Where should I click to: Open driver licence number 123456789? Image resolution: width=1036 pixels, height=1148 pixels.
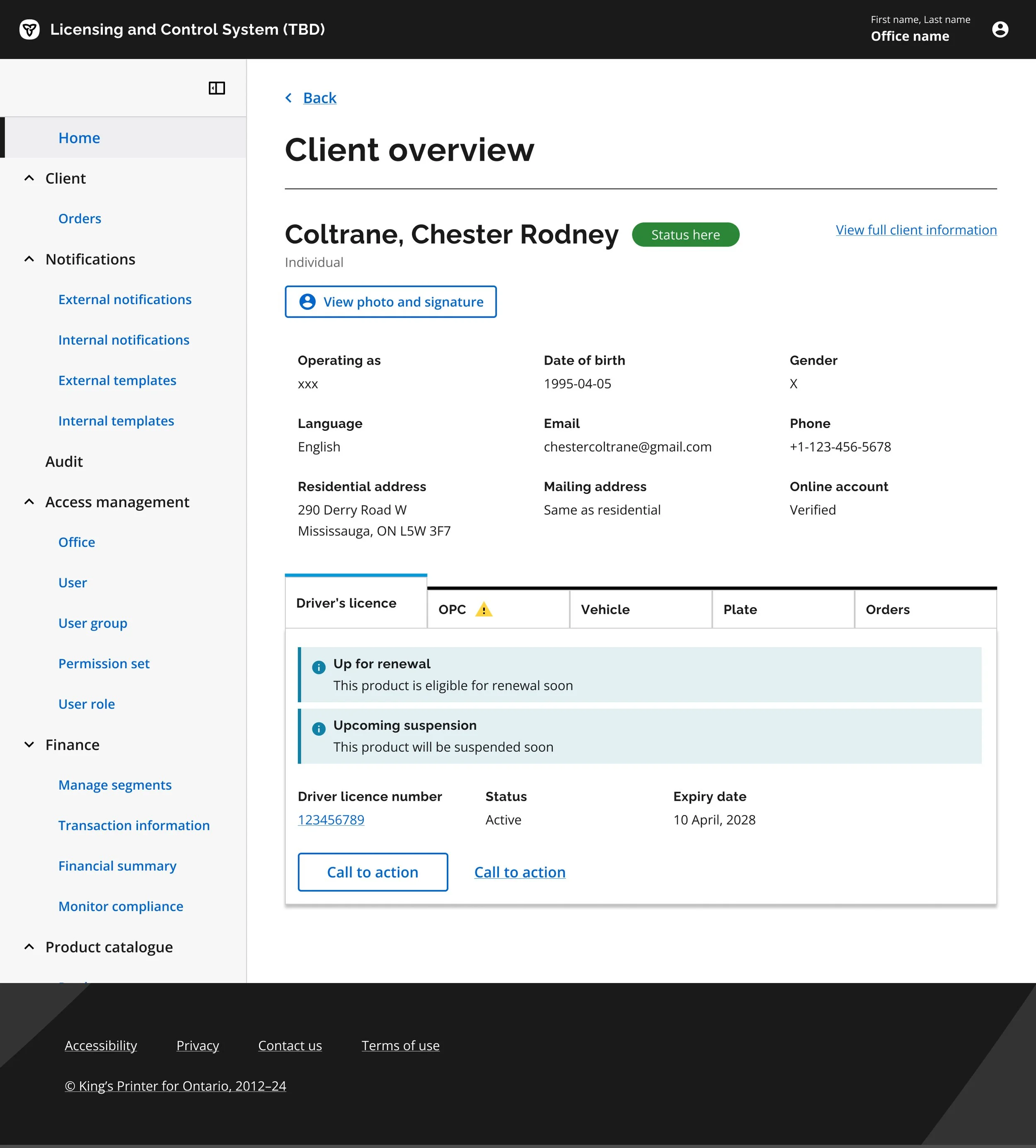click(331, 819)
